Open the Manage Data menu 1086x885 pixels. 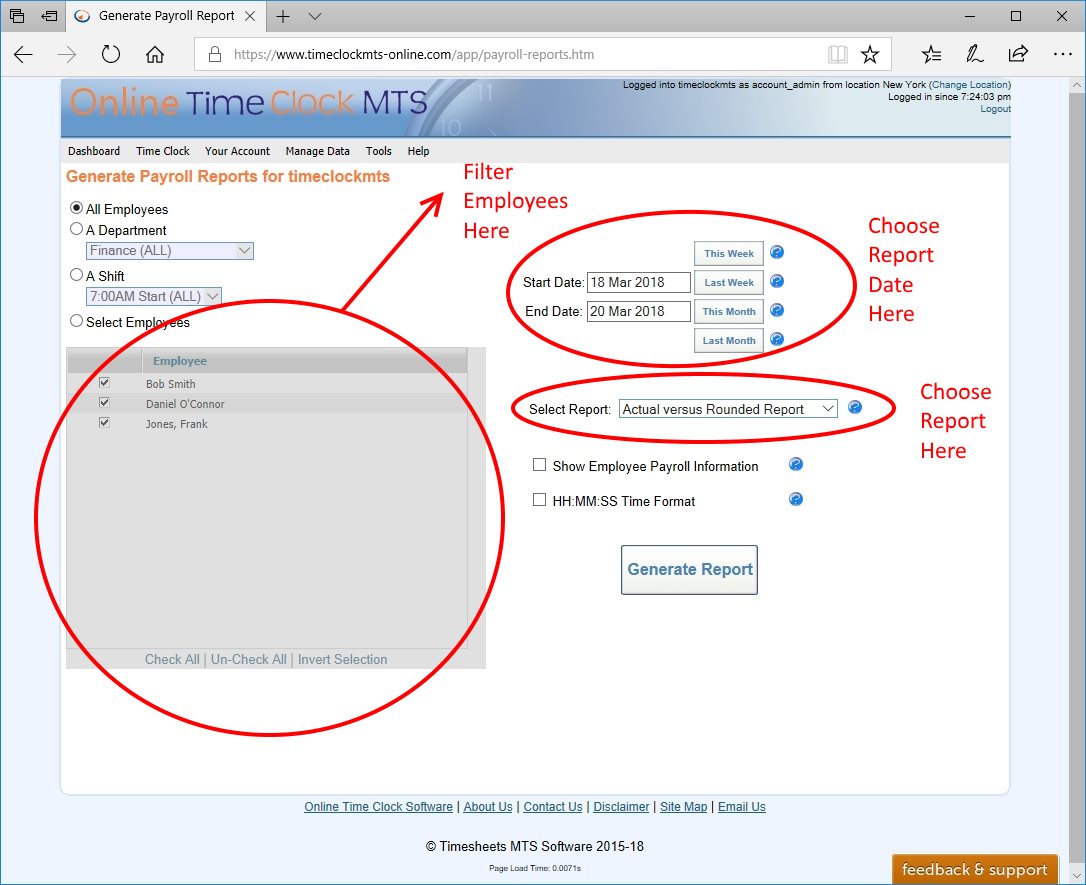pos(317,151)
